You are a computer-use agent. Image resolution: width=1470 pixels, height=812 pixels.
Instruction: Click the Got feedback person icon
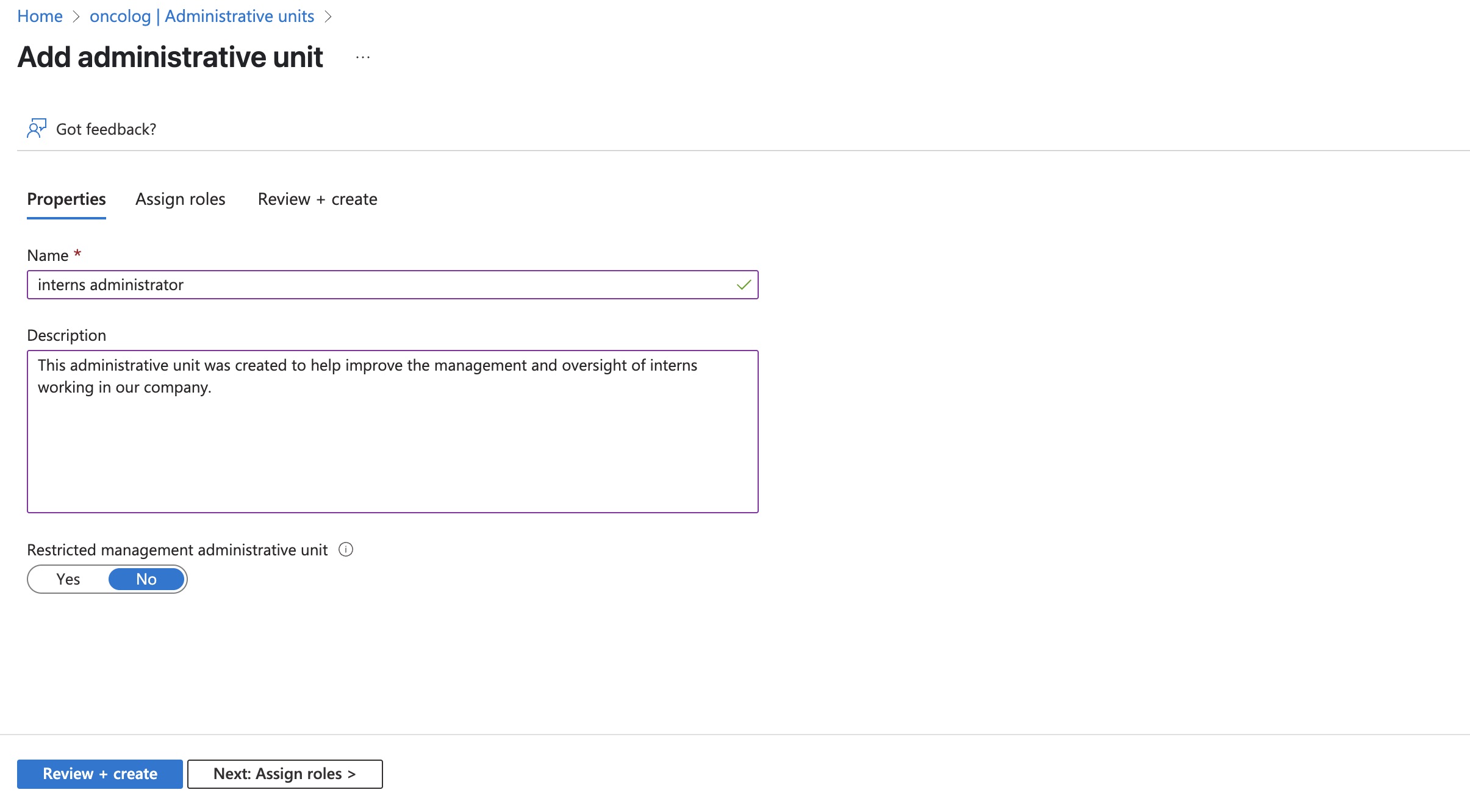click(36, 129)
